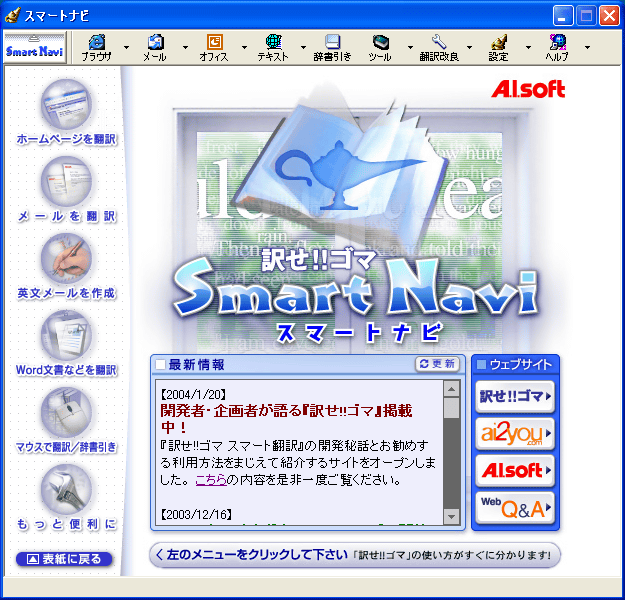The height and width of the screenshot is (600, 625).
Task: Click news scrollbar down arrow
Action: point(451,517)
